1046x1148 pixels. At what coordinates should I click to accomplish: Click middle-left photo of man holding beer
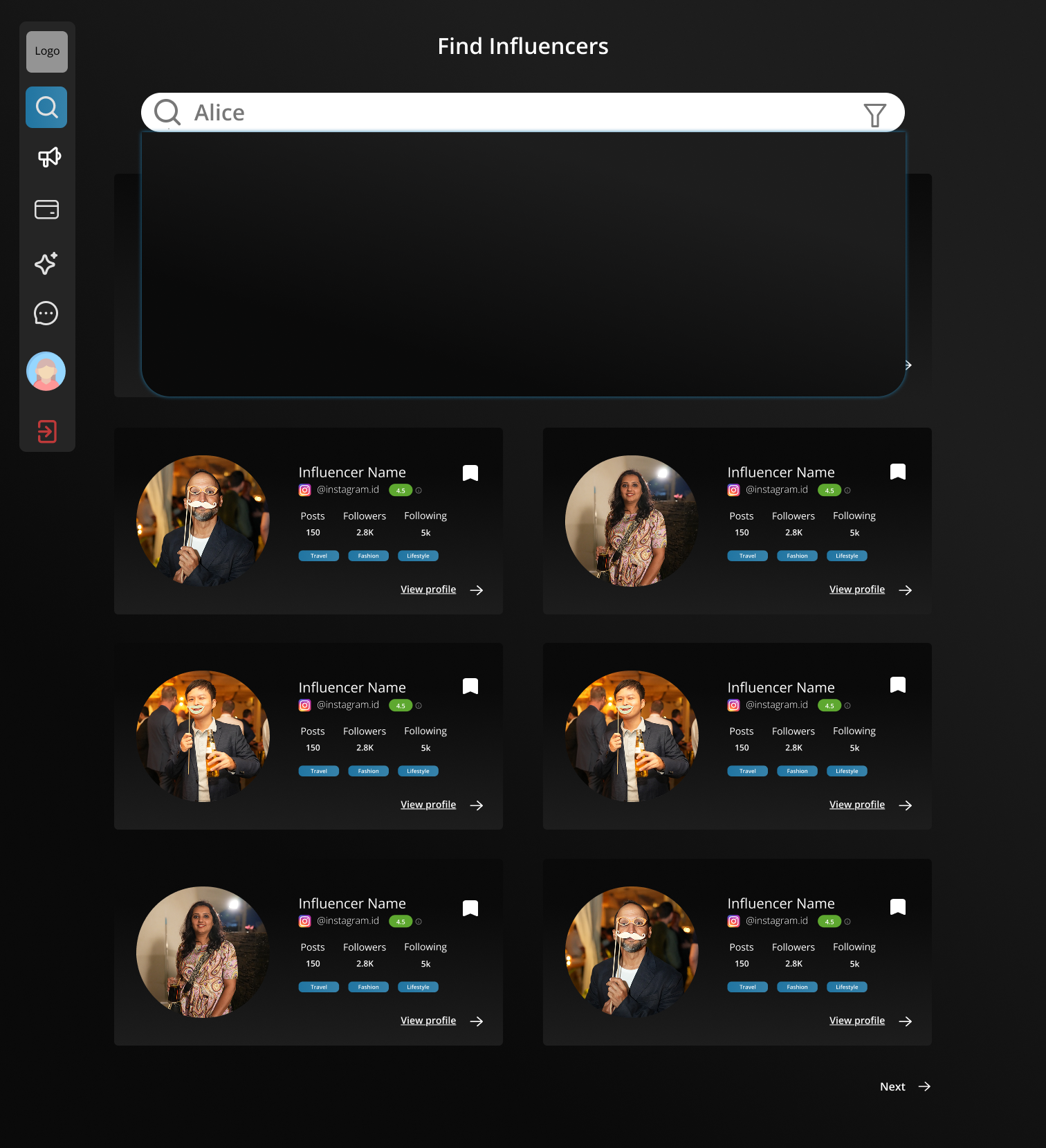point(203,736)
